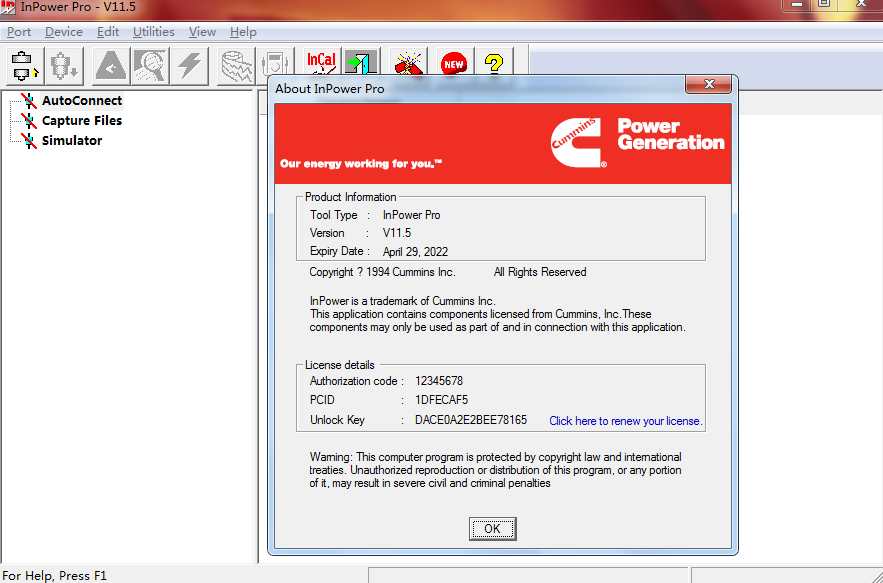Select AutoConnect in the tree
The image size is (883, 583).
tap(81, 101)
